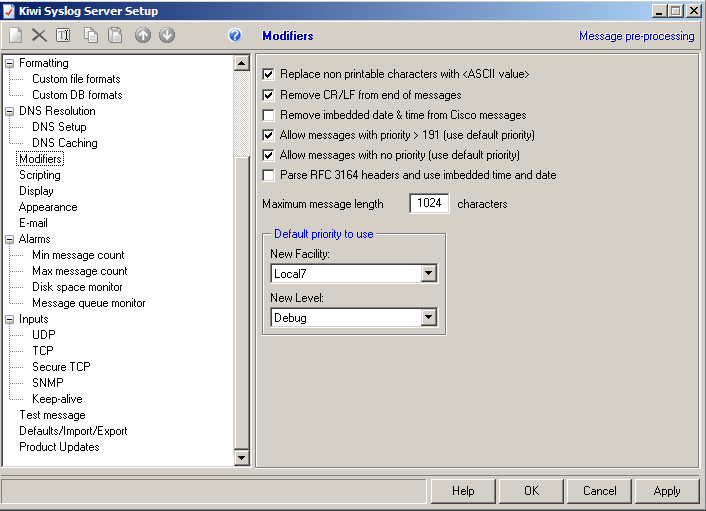Open DNS Setup settings

coord(59,127)
